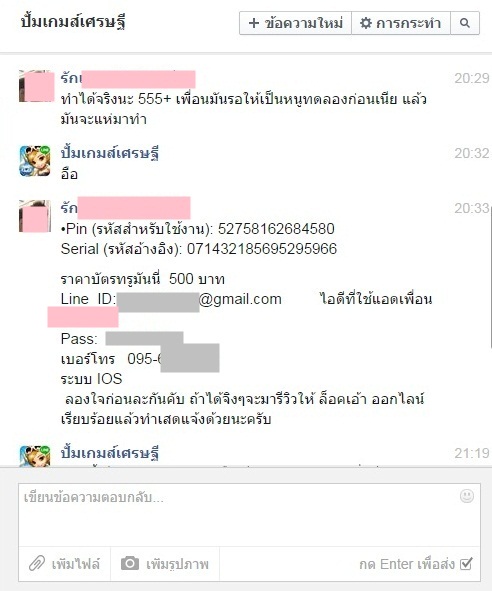Toggle the กด Enter เพื่อส่ง checkbox
Image resolution: width=492 pixels, height=591 pixels.
466,564
